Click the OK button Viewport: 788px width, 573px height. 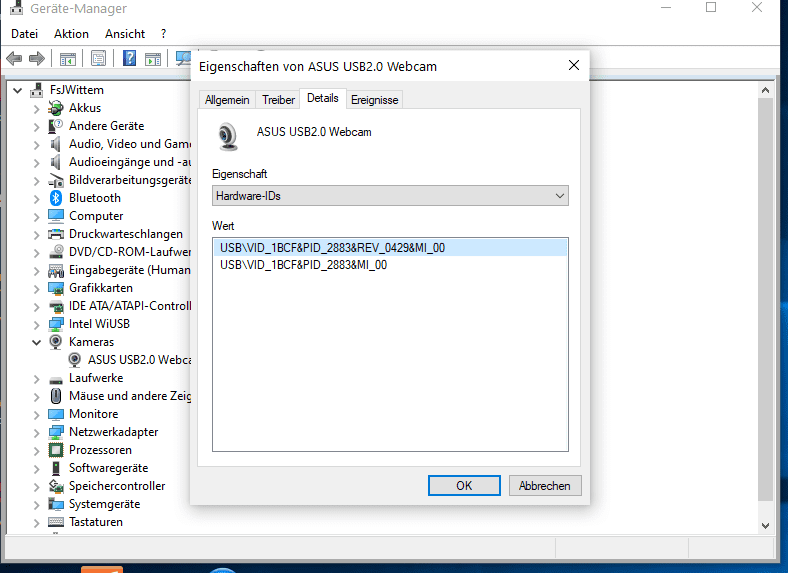point(464,486)
